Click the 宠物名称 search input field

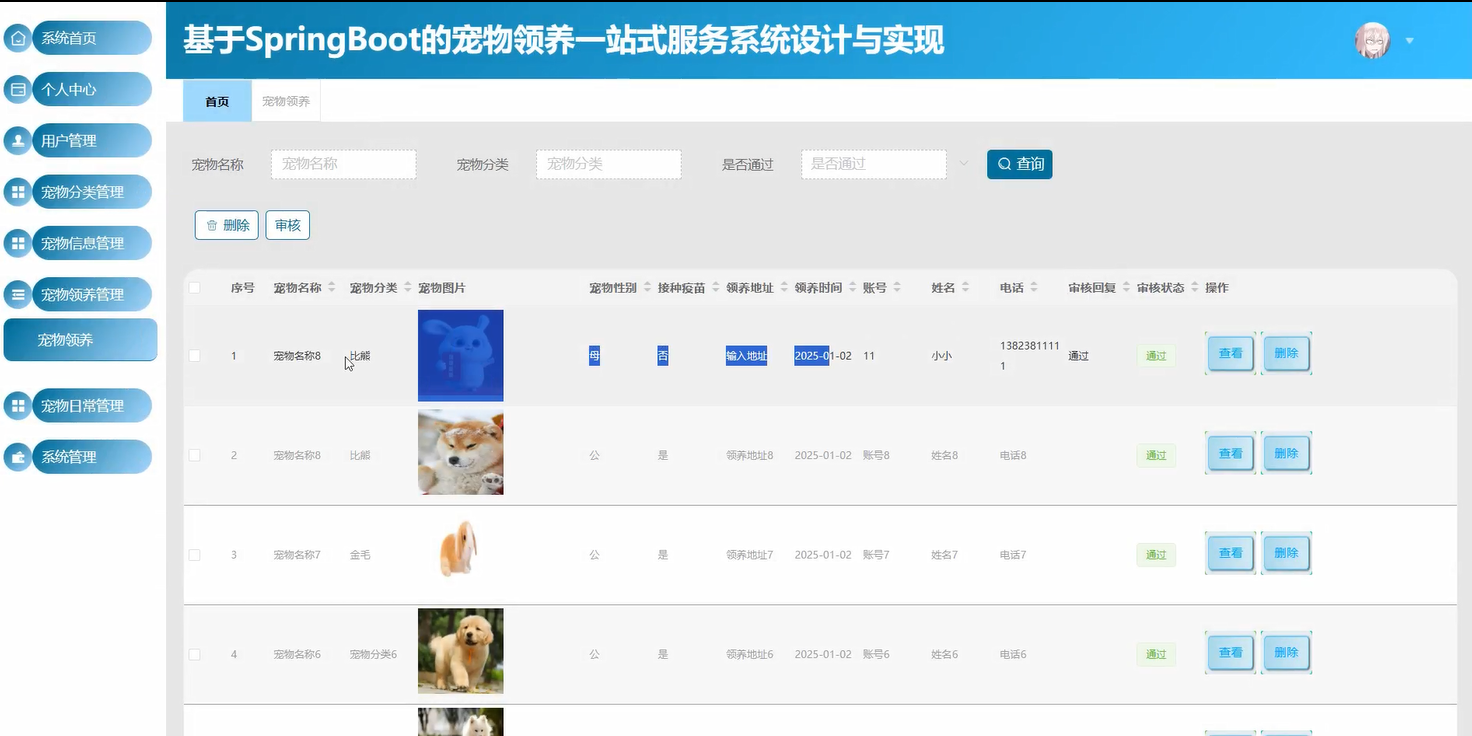pyautogui.click(x=343, y=164)
